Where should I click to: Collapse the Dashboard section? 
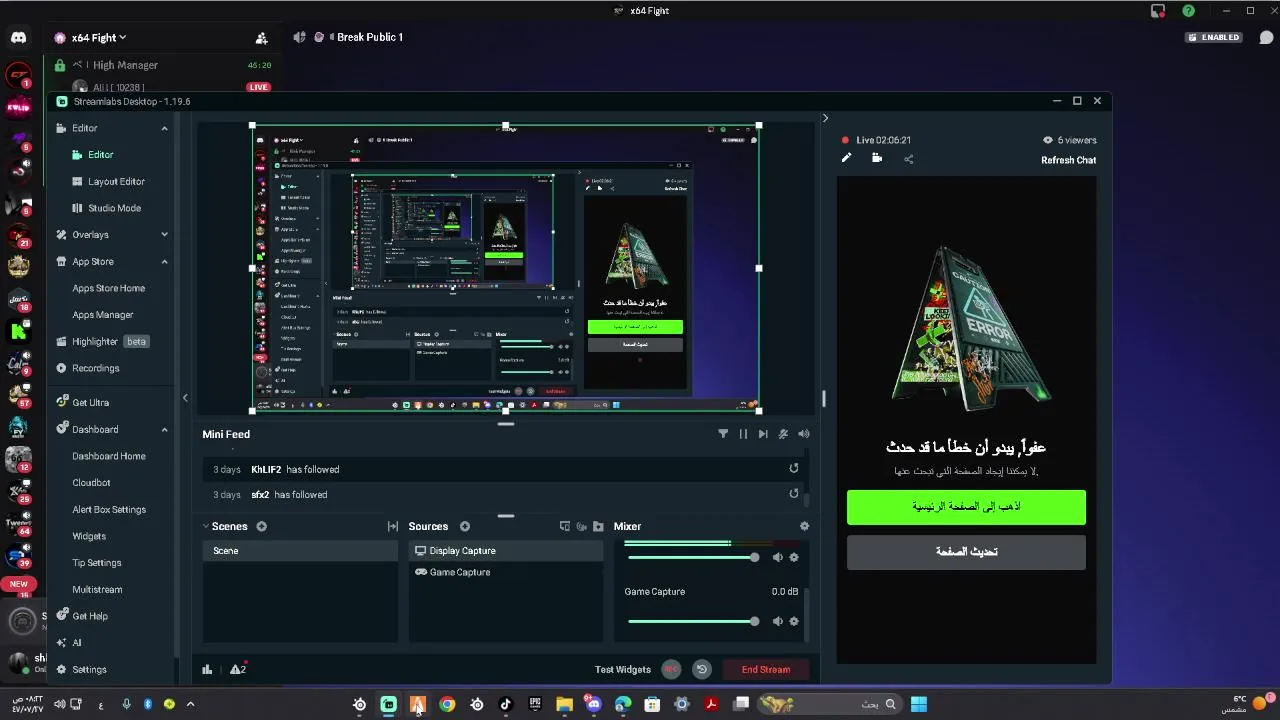[x=164, y=429]
